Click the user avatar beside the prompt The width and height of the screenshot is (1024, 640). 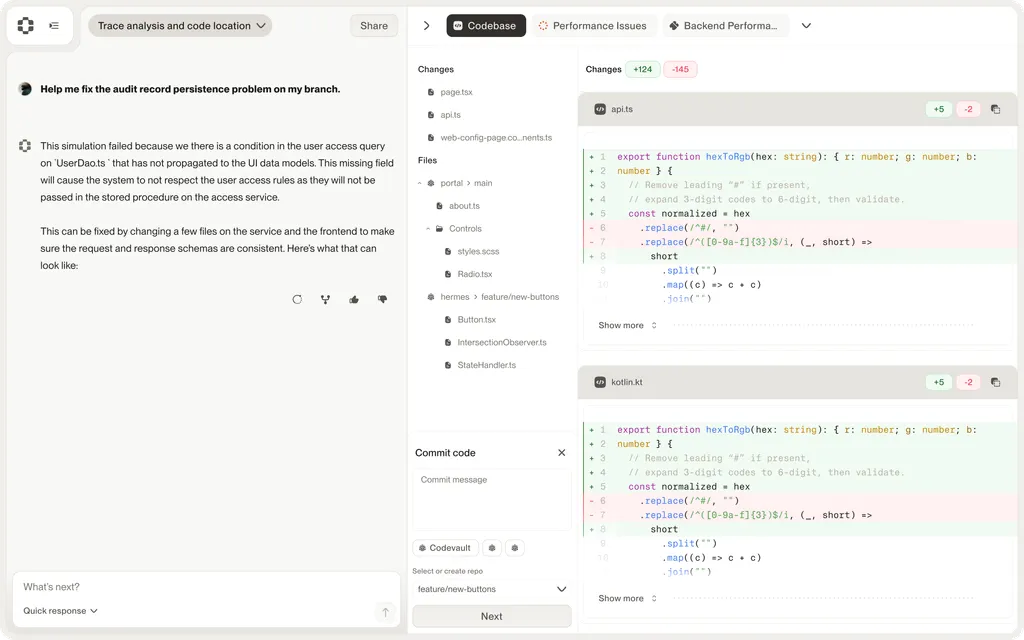tap(25, 89)
